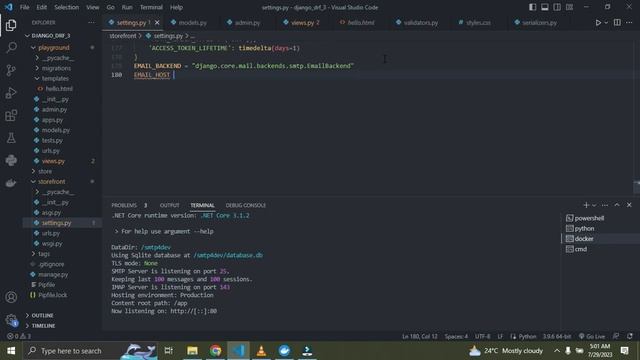The image size is (640, 360).
Task: Run Python file with play icon
Action: (x=598, y=22)
